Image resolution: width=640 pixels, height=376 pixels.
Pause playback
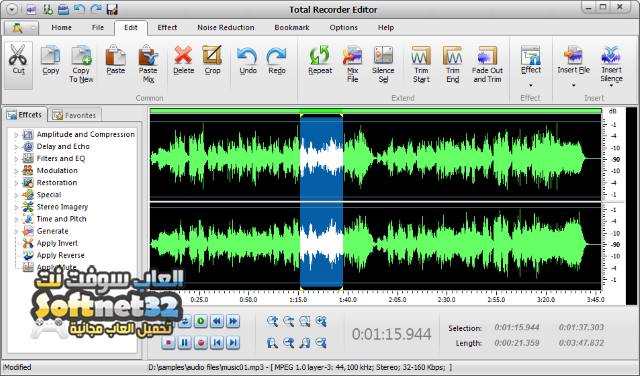point(184,342)
